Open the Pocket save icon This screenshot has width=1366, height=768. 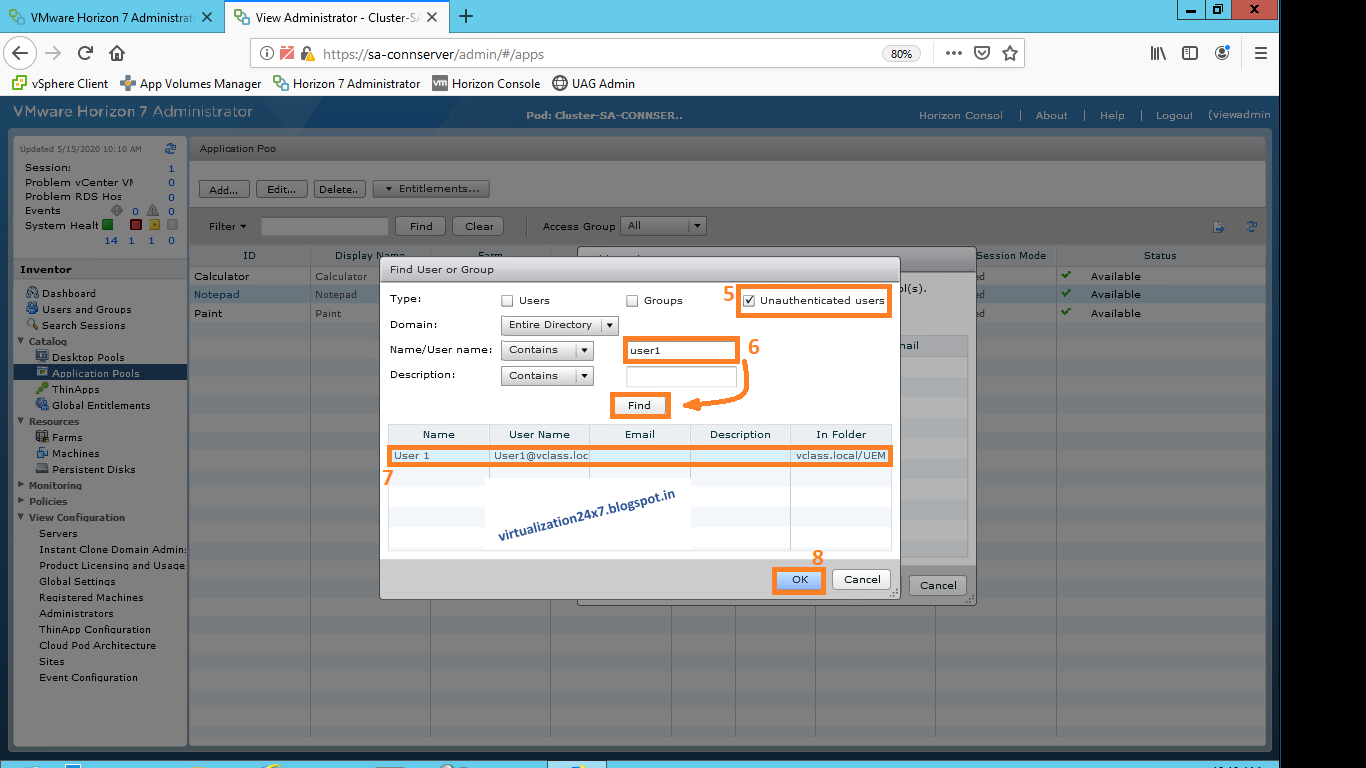tap(982, 53)
